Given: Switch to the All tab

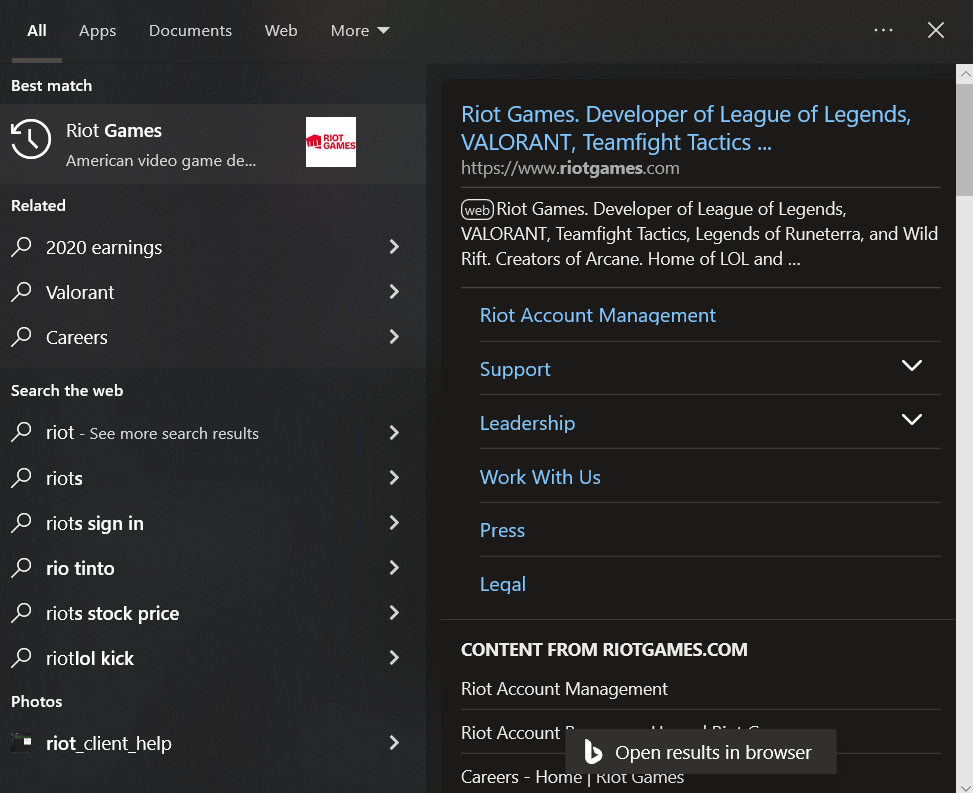Looking at the screenshot, I should [x=37, y=30].
